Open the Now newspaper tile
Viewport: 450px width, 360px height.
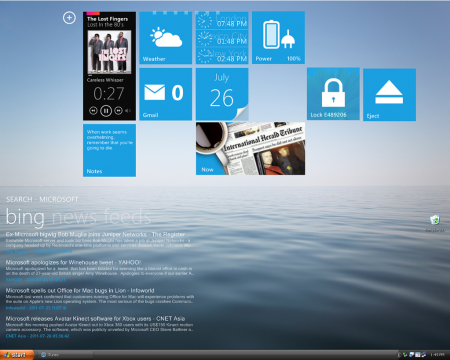click(x=250, y=149)
